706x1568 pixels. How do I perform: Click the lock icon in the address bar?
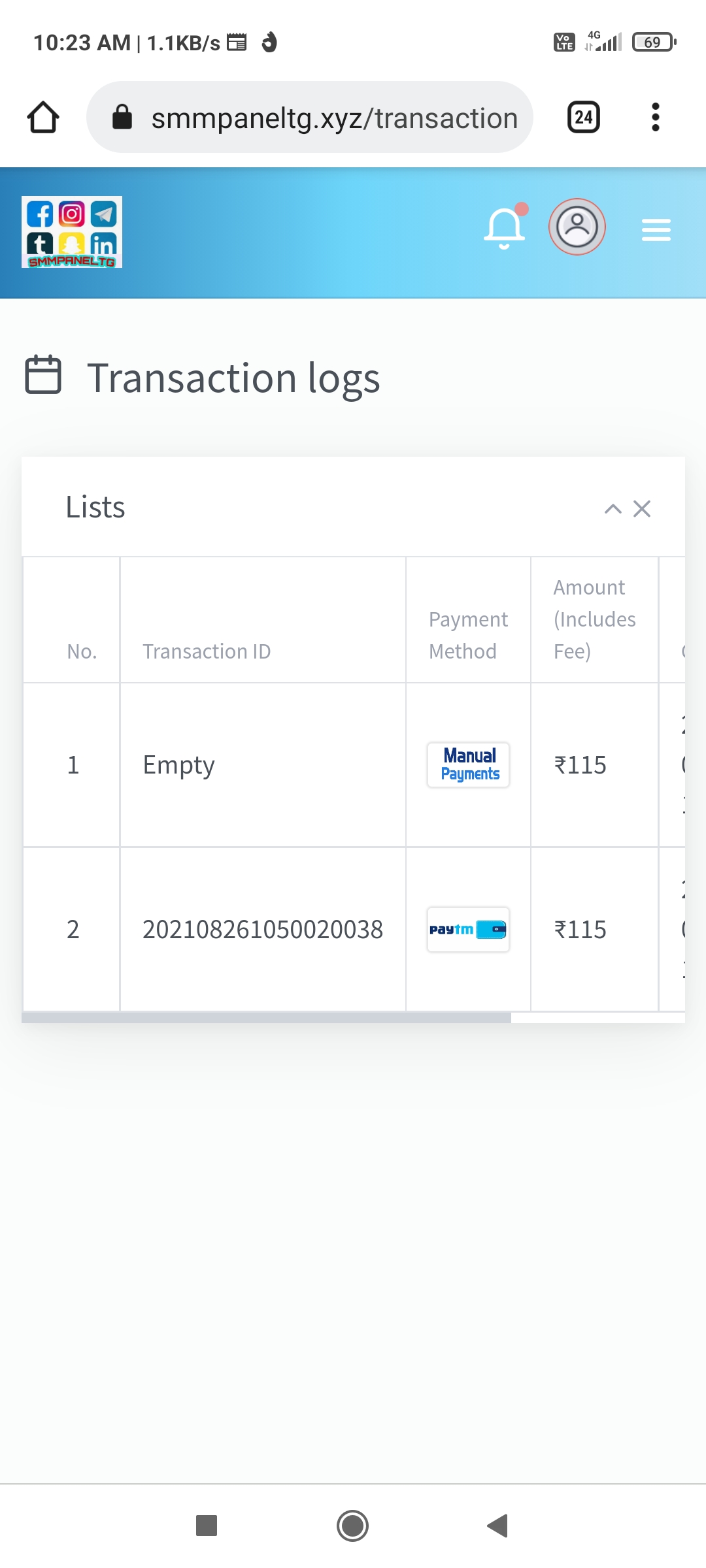pyautogui.click(x=122, y=118)
